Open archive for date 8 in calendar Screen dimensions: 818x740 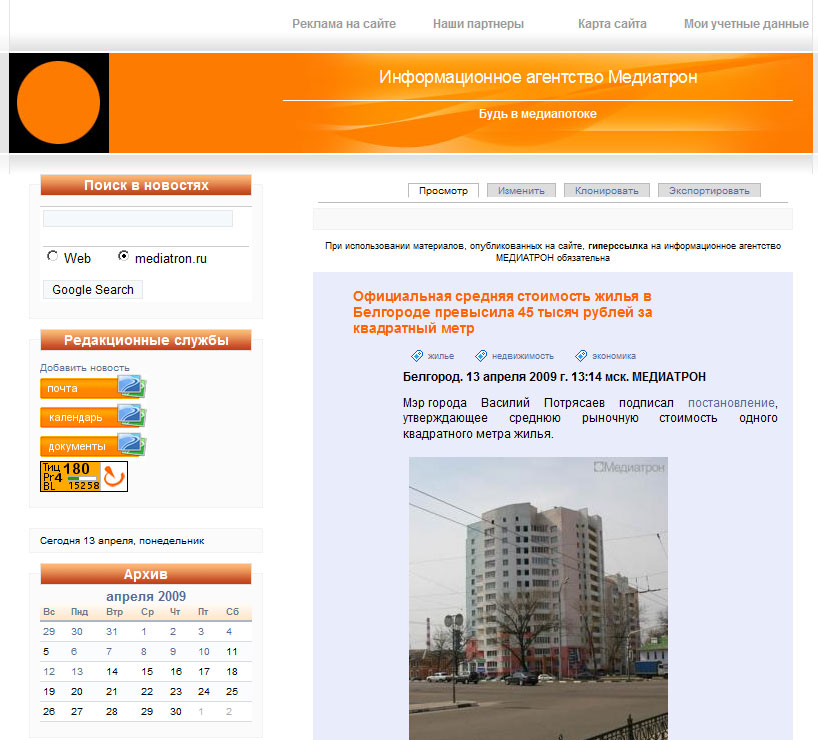coord(144,652)
